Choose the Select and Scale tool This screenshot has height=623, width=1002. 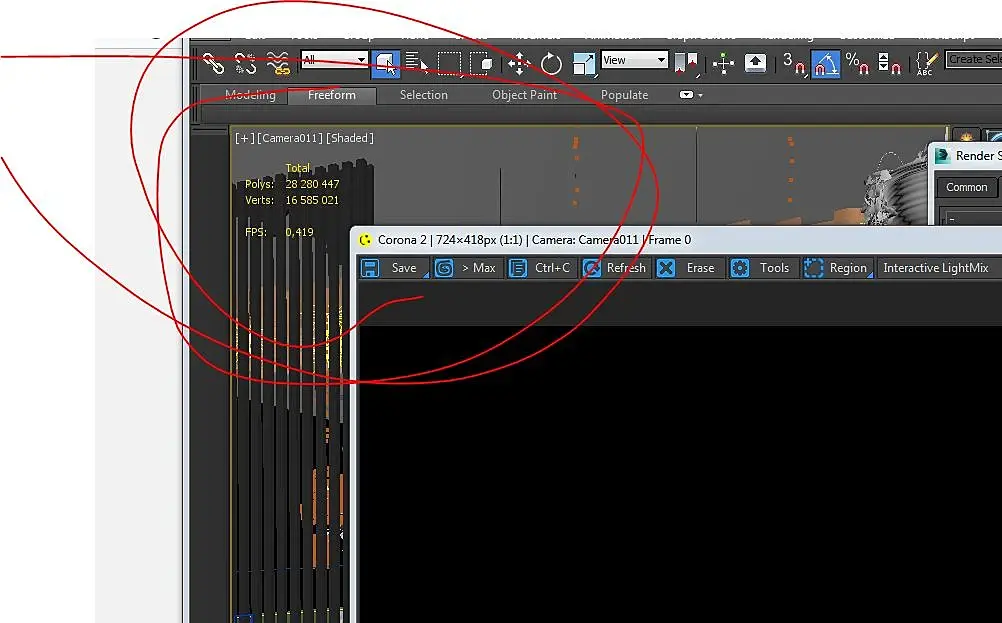point(583,64)
